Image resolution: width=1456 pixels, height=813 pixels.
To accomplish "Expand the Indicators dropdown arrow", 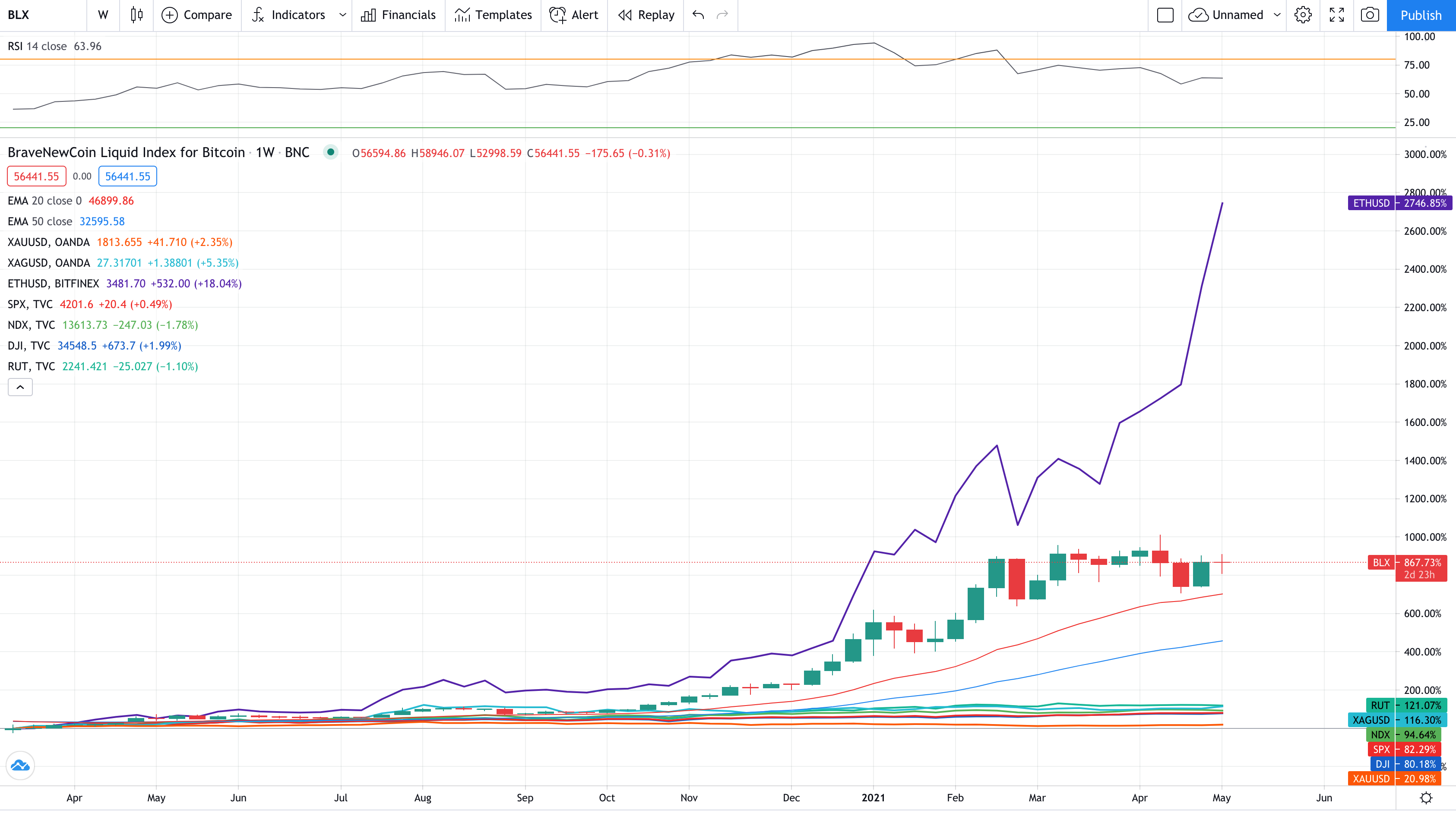I will 342,15.
